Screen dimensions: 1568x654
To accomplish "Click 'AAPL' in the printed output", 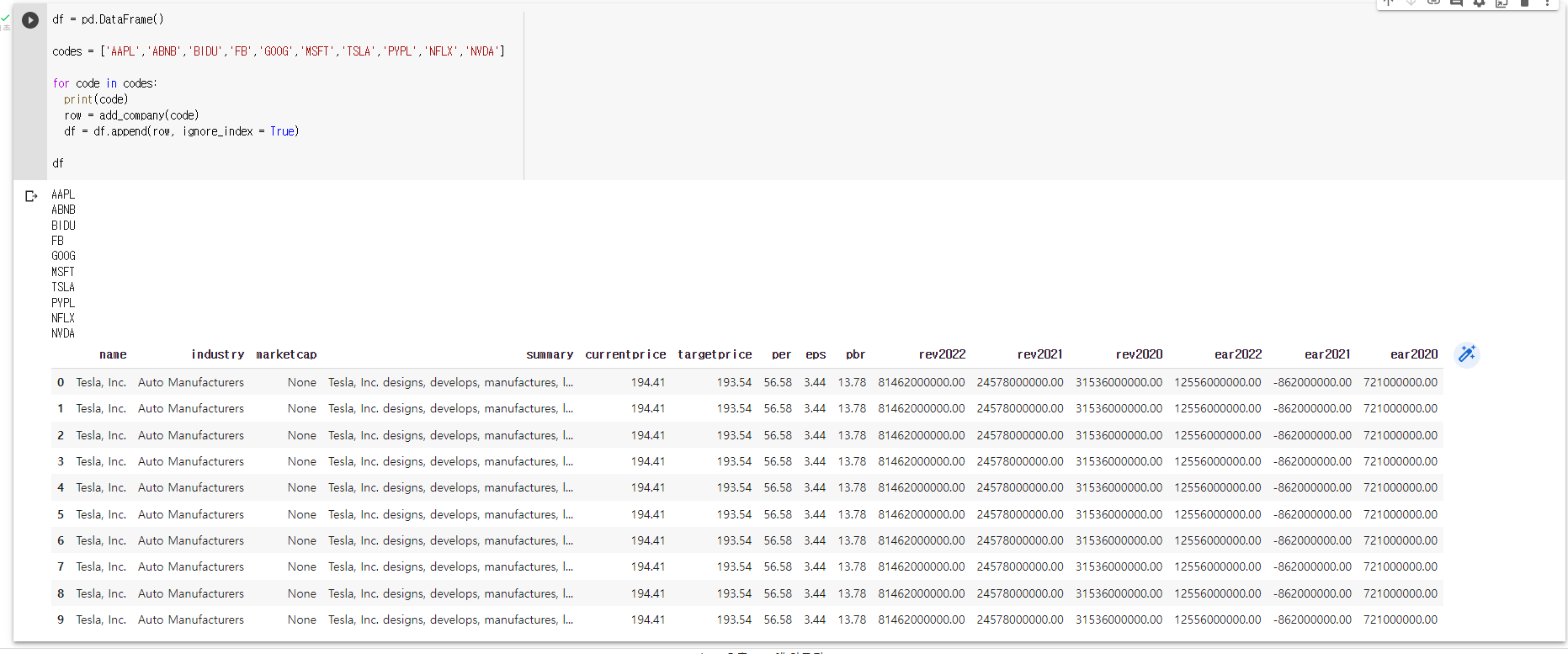I will tap(63, 194).
